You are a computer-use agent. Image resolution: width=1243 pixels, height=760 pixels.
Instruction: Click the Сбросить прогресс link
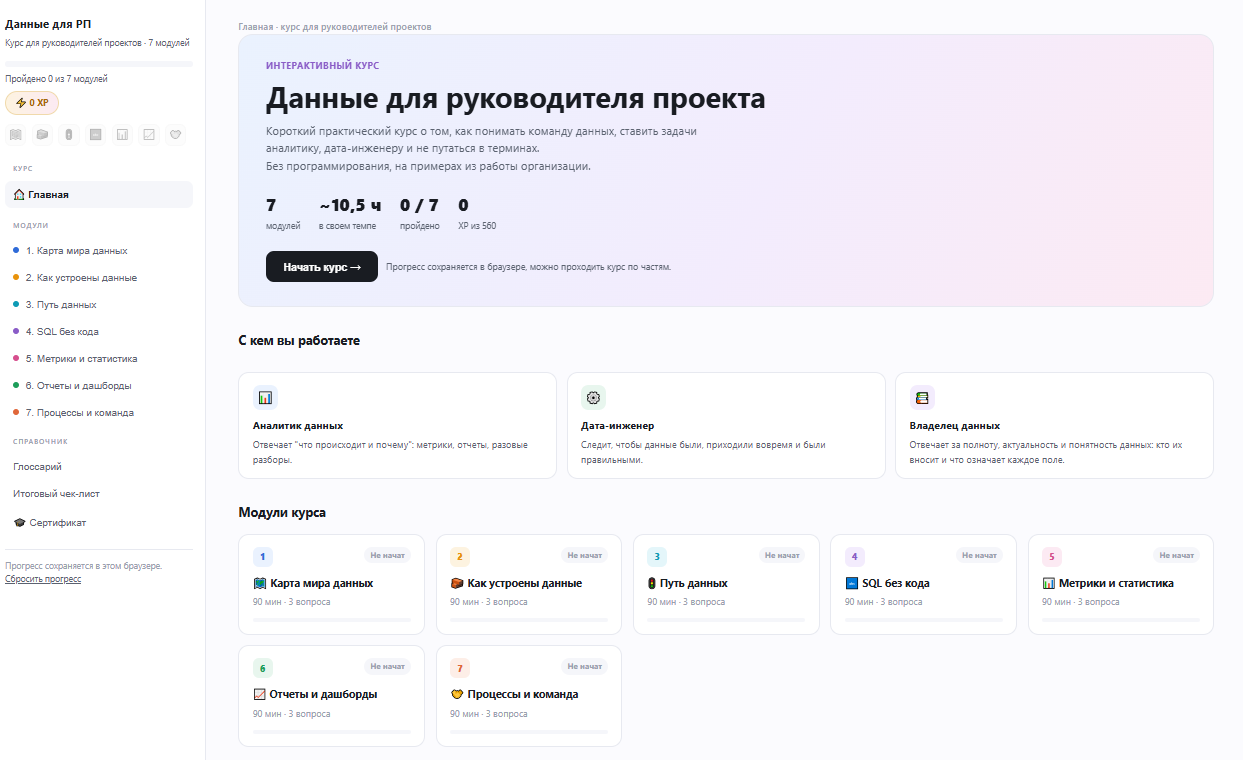point(43,579)
